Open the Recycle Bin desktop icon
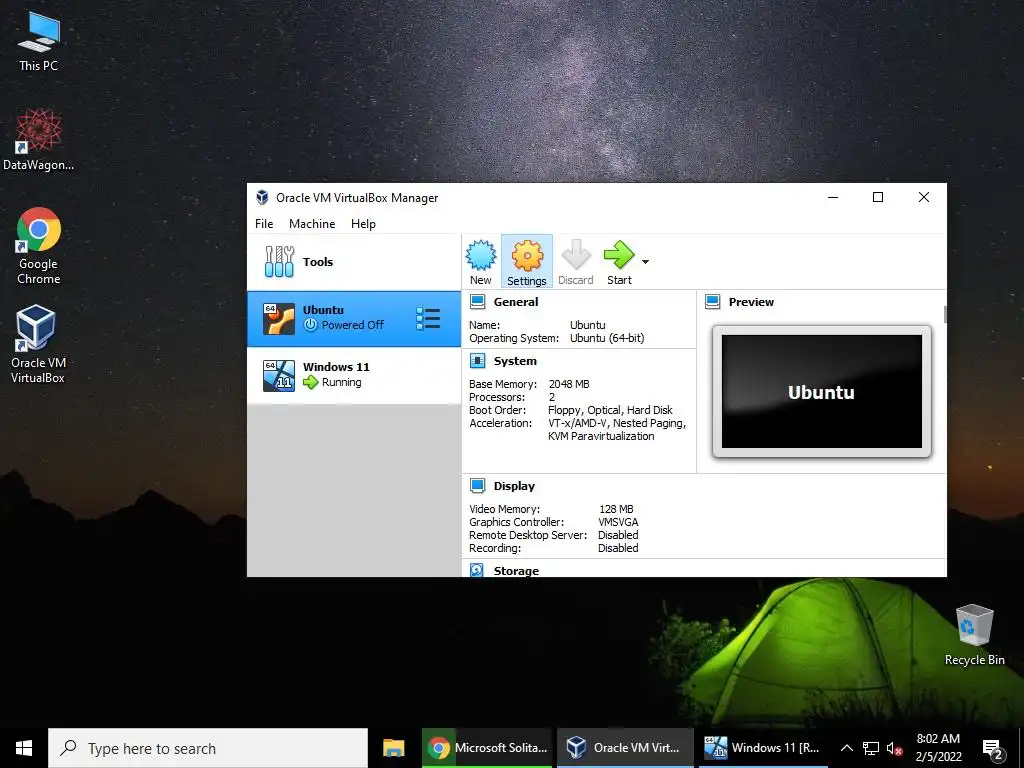The width and height of the screenshot is (1024, 768). pyautogui.click(x=974, y=635)
